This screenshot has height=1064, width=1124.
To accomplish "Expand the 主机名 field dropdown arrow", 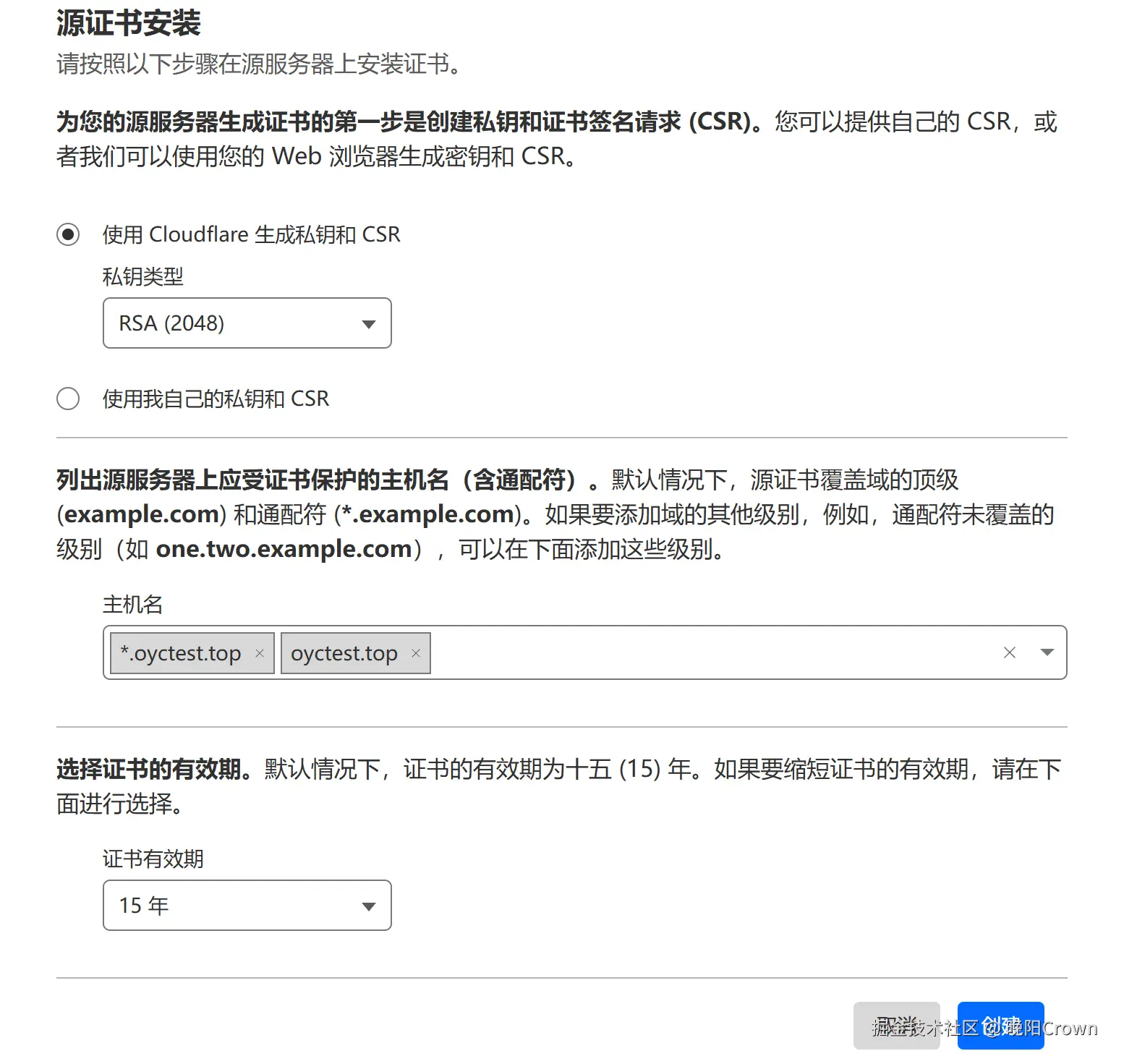I will [x=1047, y=652].
